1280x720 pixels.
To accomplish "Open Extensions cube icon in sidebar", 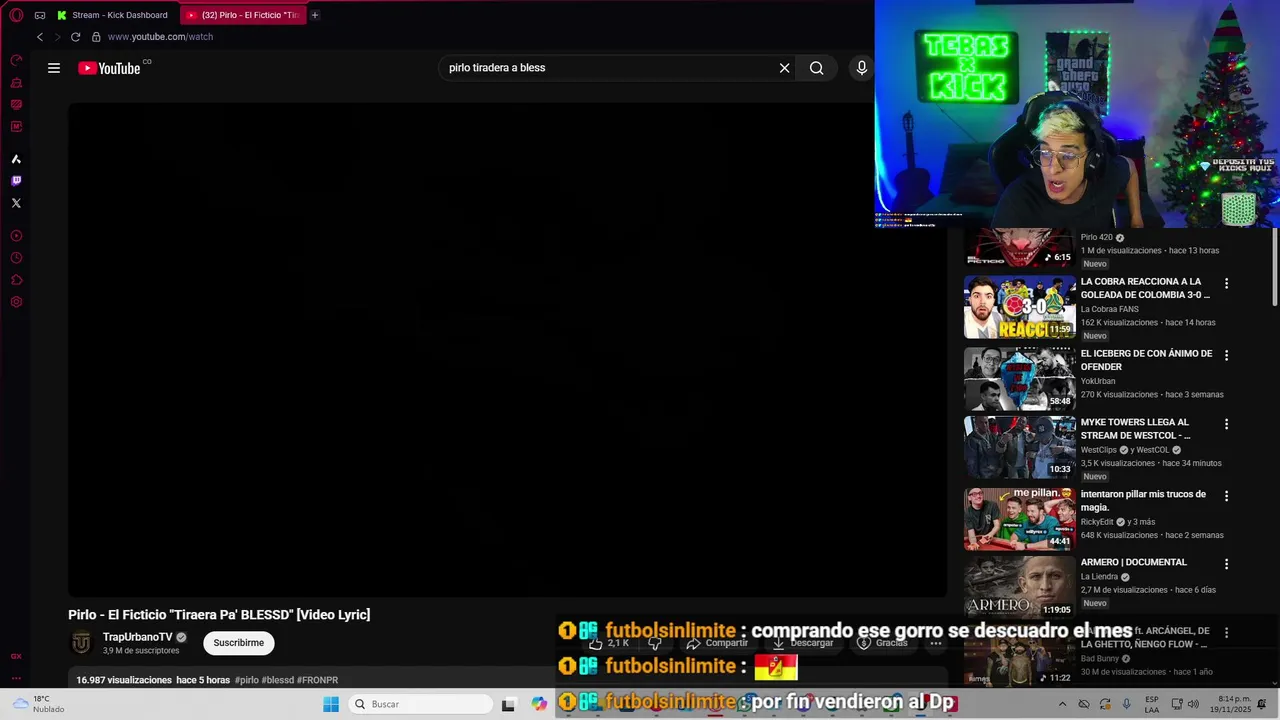I will [x=16, y=279].
